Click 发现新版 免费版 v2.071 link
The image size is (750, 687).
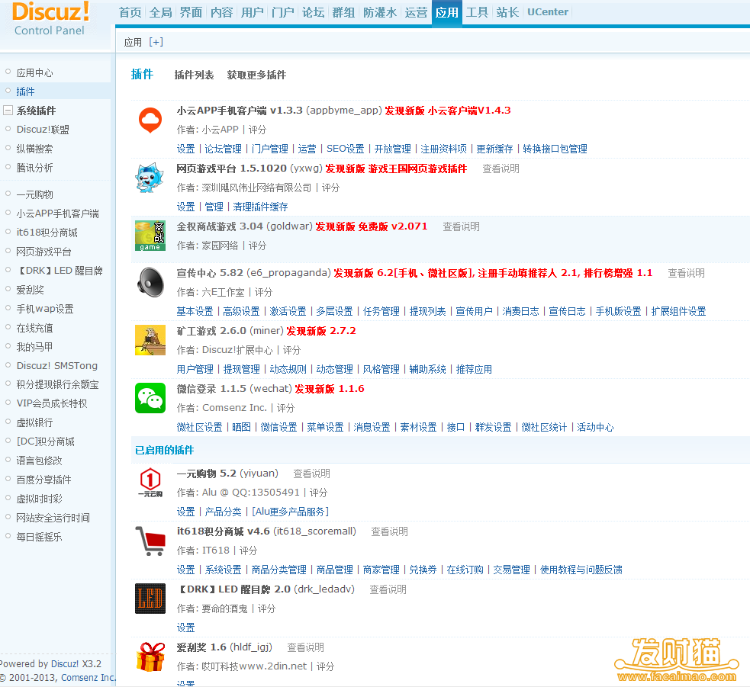pyautogui.click(x=371, y=226)
